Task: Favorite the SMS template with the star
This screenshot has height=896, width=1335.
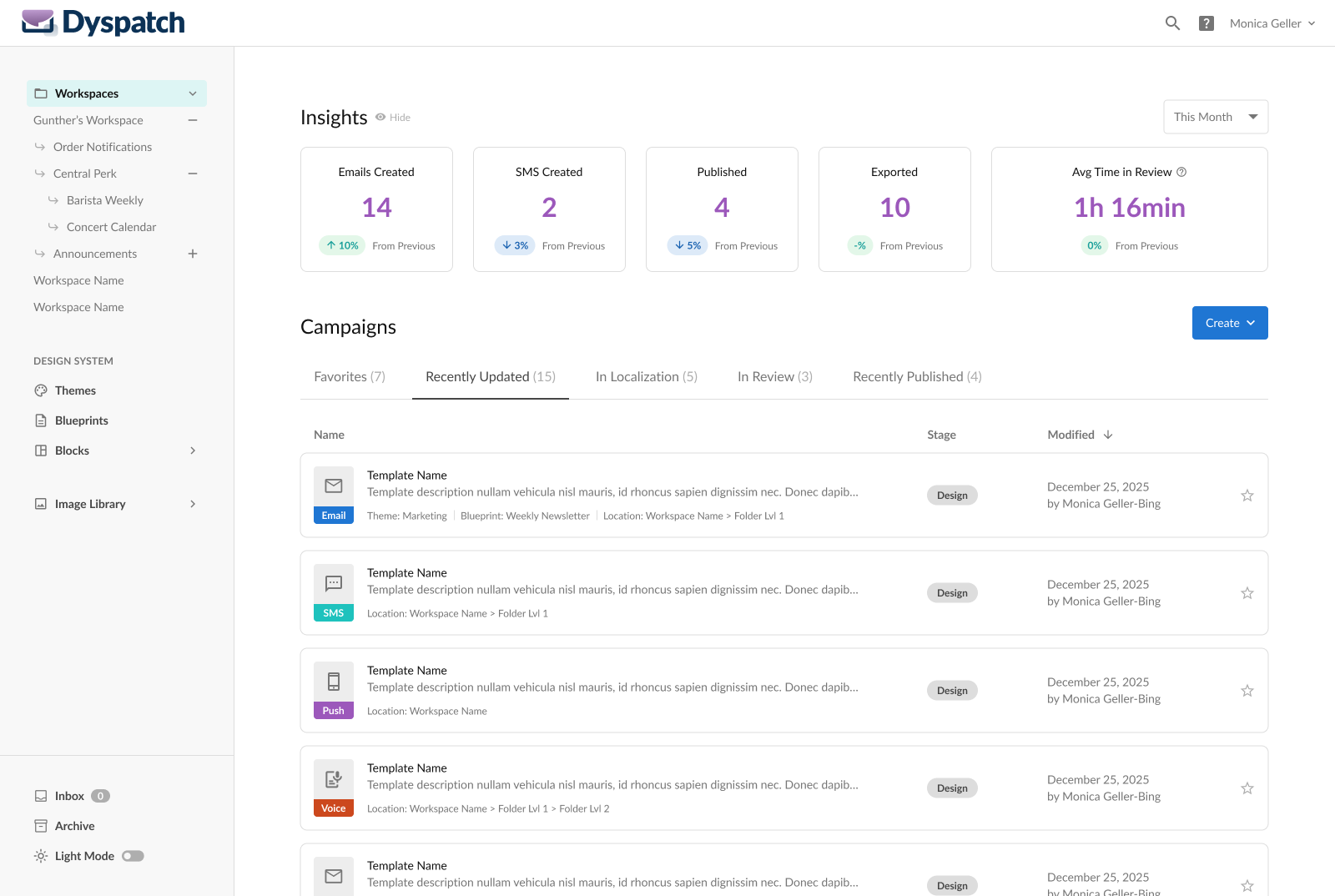Action: [1247, 593]
